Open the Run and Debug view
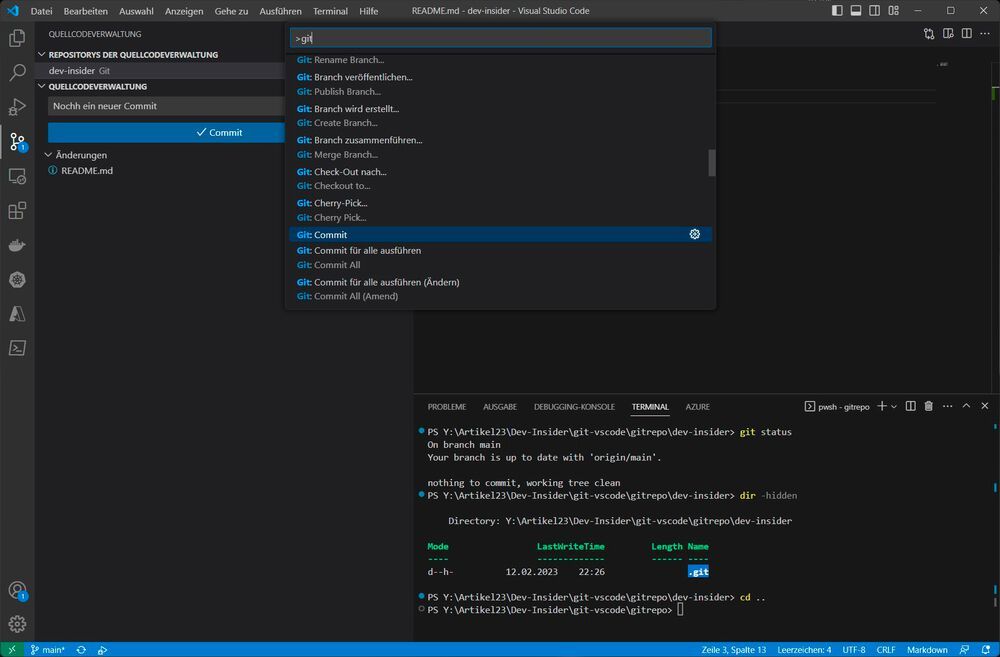The height and width of the screenshot is (657, 1000). pos(16,107)
